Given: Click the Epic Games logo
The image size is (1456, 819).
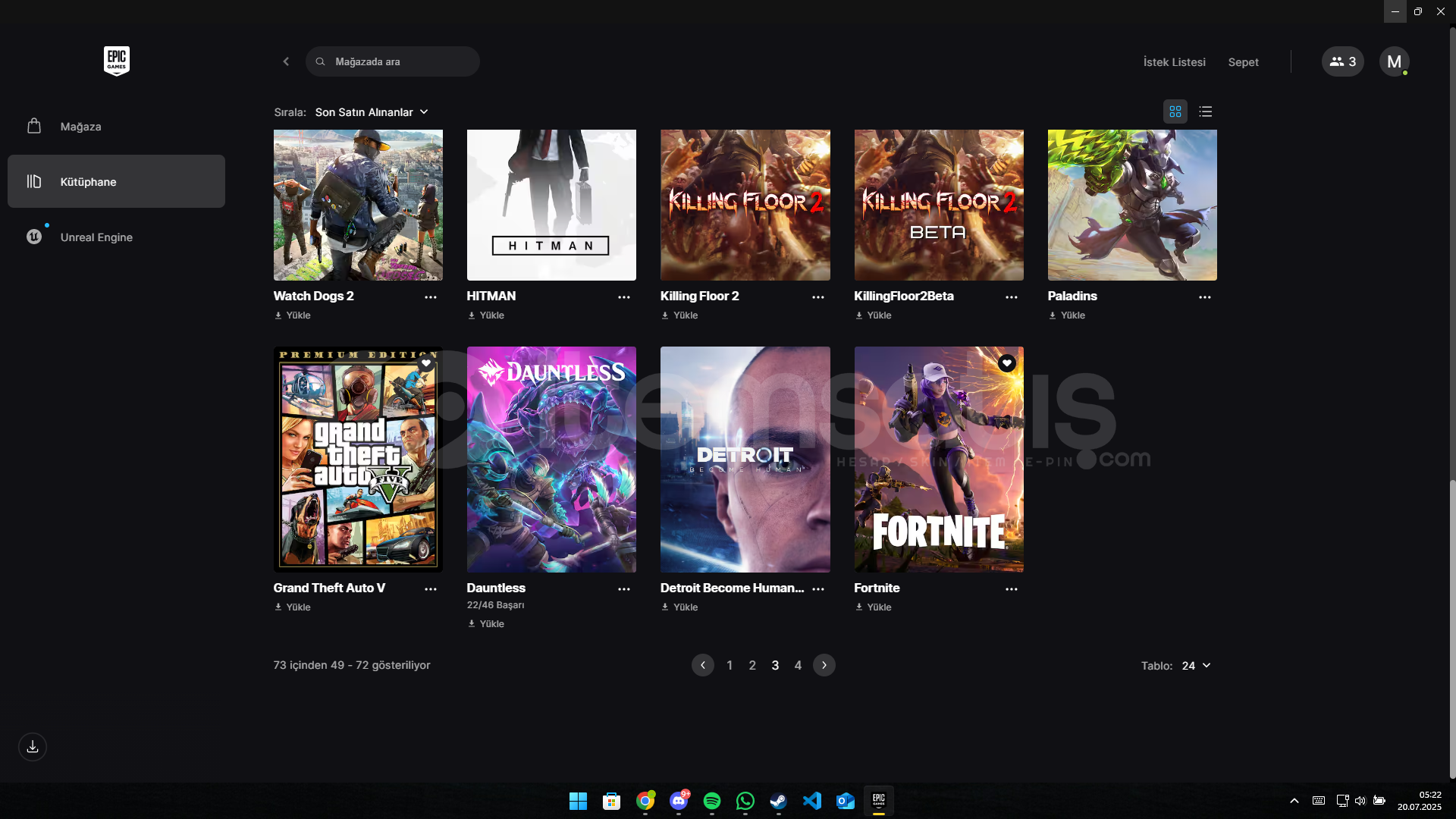Looking at the screenshot, I should click(117, 61).
